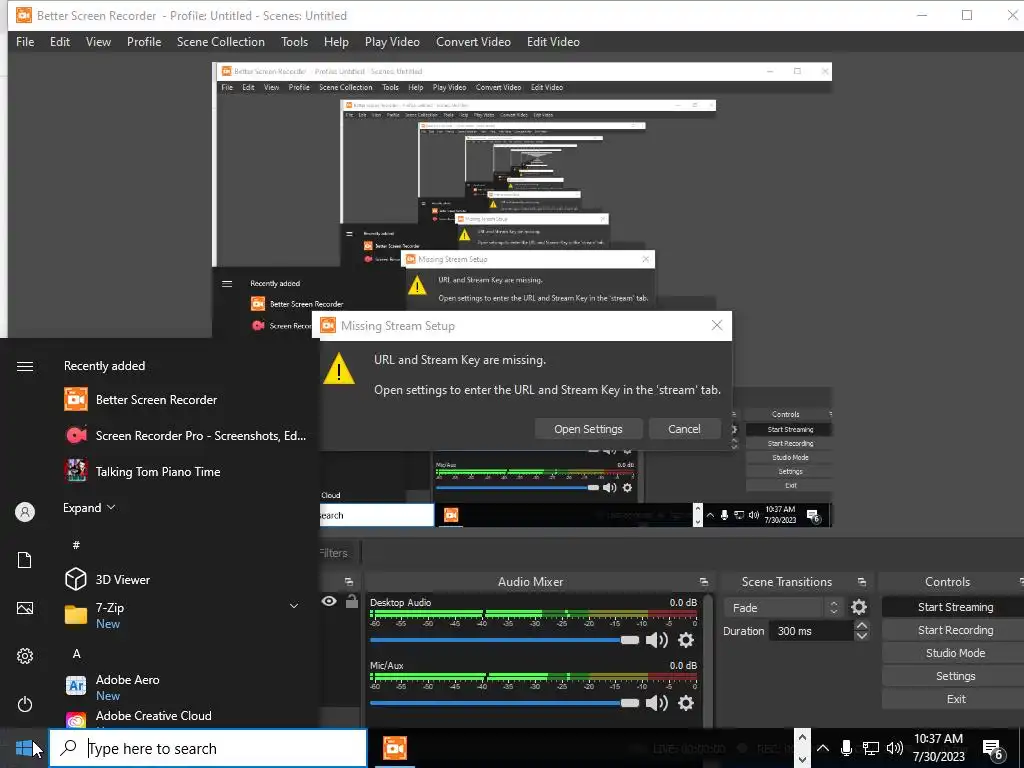Open the Start menu hamburger
This screenshot has height=768, width=1024.
[25, 366]
